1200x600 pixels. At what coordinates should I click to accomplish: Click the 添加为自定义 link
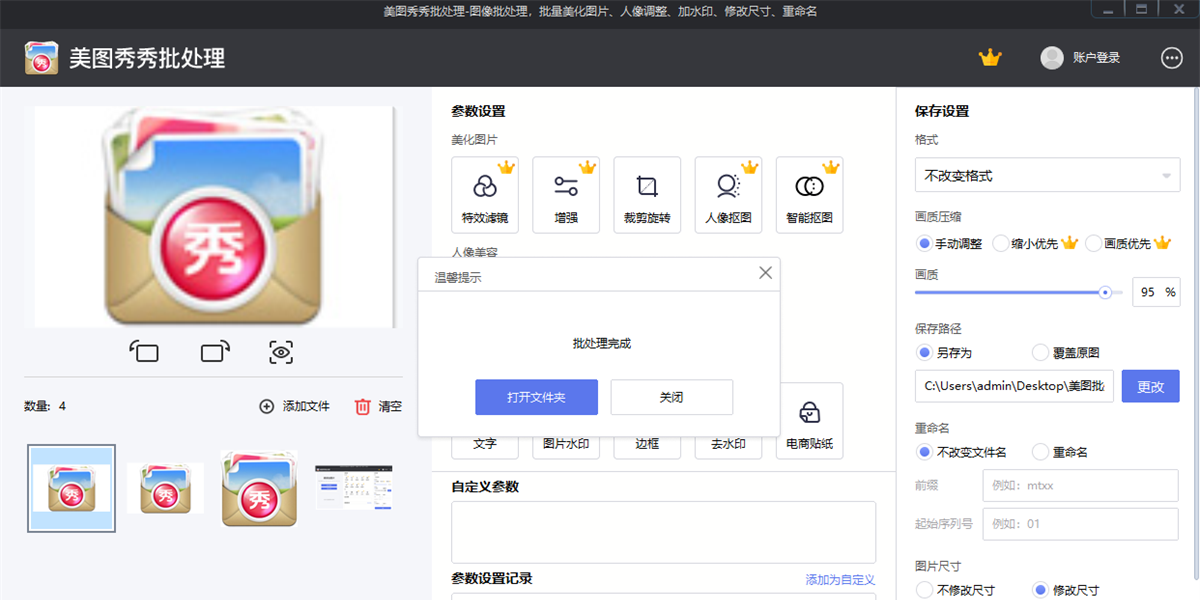click(841, 580)
